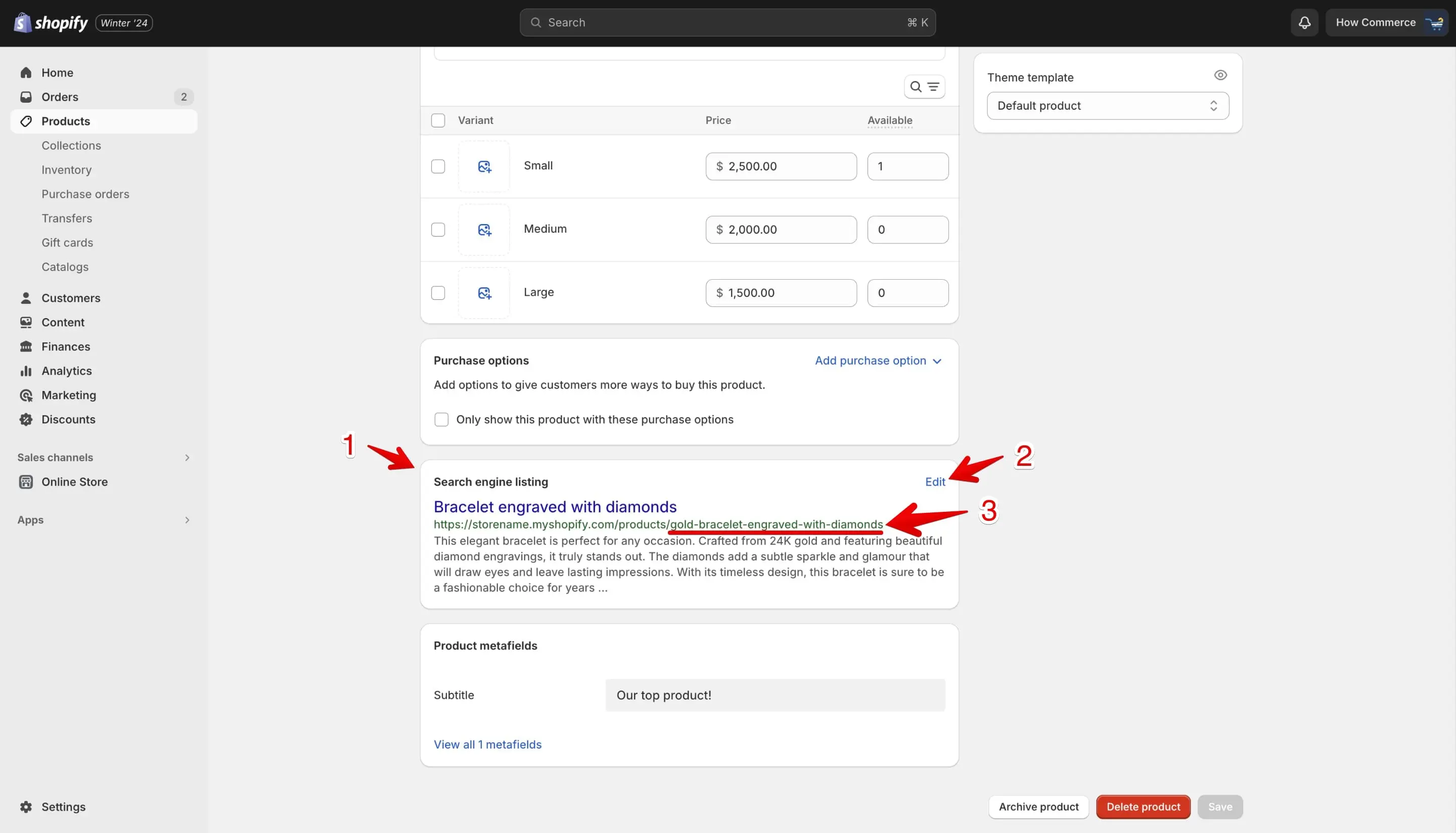Open the Collections menu item

click(x=71, y=145)
